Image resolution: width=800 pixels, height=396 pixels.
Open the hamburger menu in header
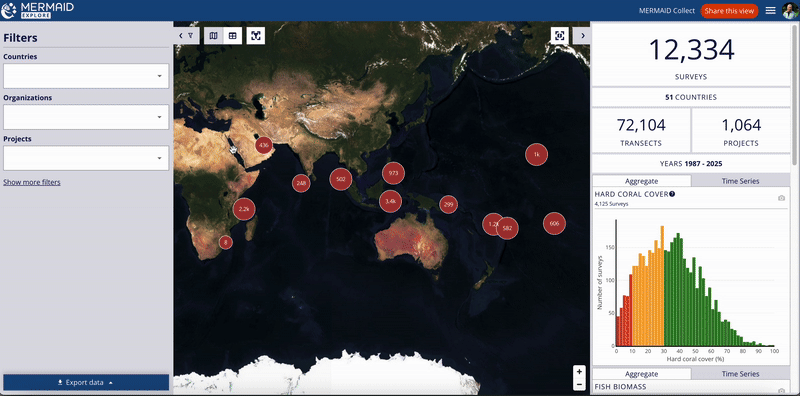point(770,11)
